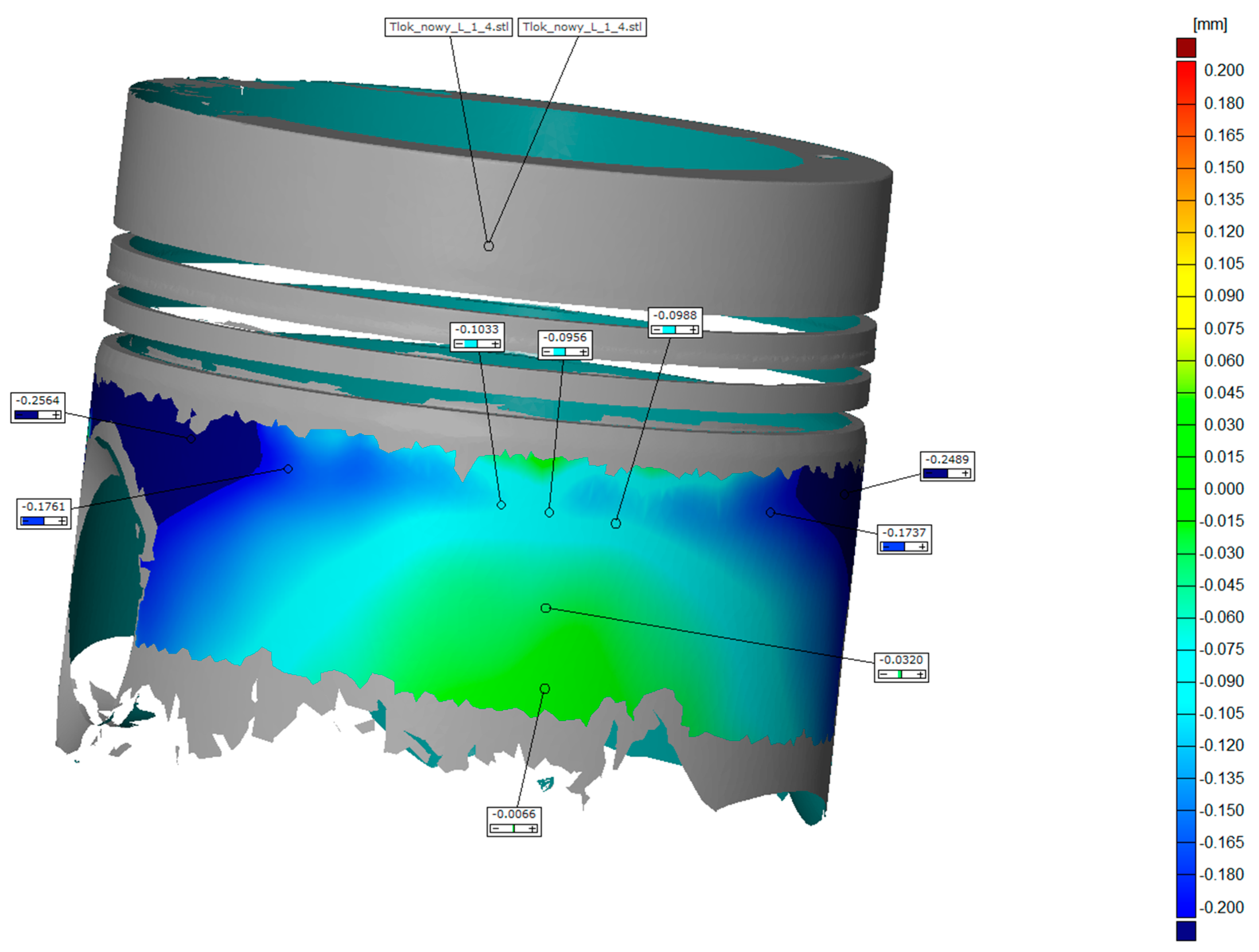Click the -0.1033 deviation annotation

(477, 330)
